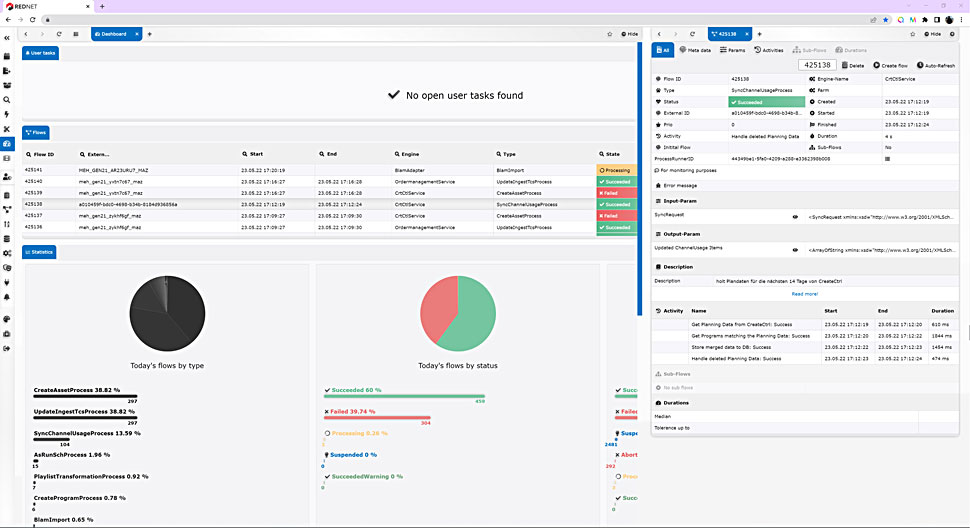The width and height of the screenshot is (970, 528).
Task: Add a new tab beside 425138
Action: pyautogui.click(x=760, y=34)
